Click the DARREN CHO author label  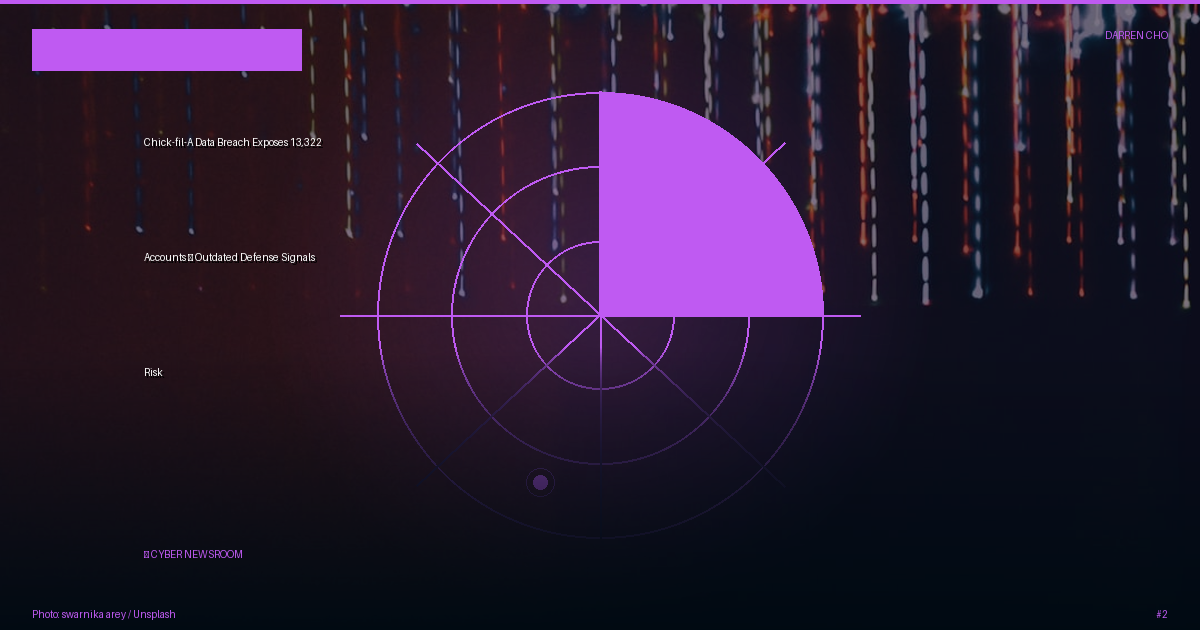pyautogui.click(x=1136, y=35)
